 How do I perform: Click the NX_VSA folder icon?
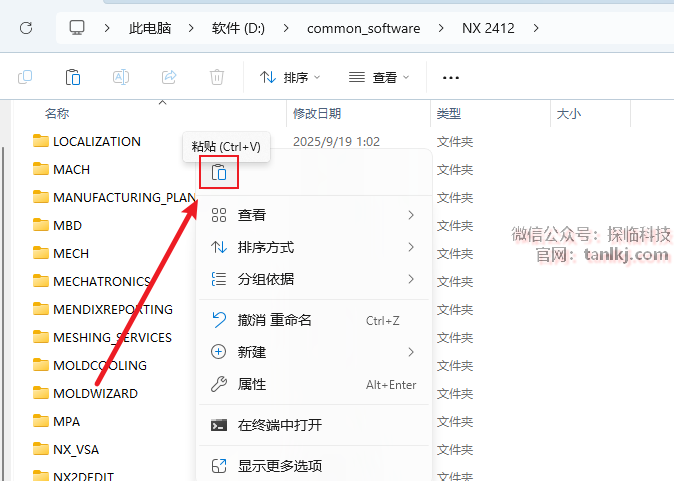pos(41,449)
